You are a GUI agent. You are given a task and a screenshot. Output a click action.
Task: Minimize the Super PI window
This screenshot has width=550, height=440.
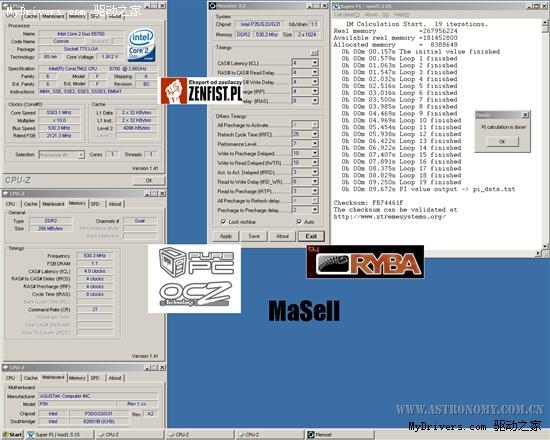click(530, 6)
